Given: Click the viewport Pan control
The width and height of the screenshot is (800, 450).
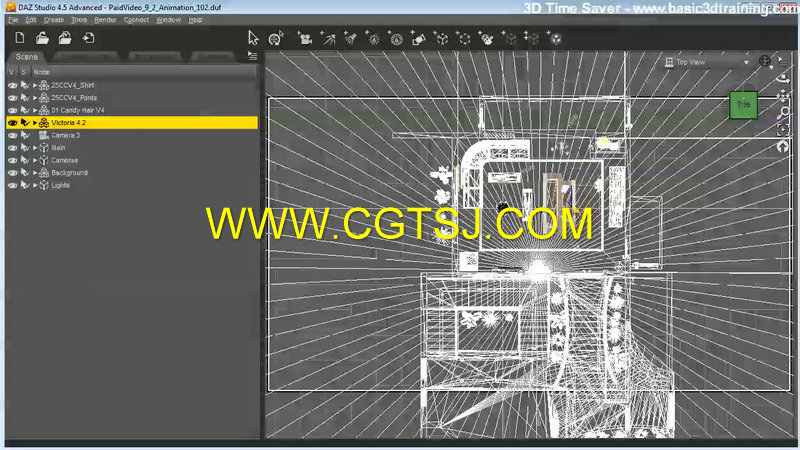Looking at the screenshot, I should pos(783,95).
